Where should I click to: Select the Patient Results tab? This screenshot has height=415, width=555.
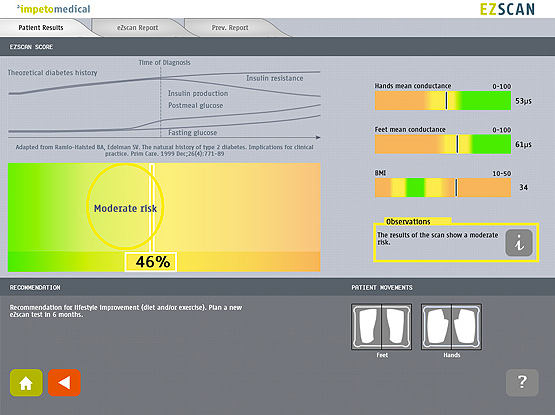pyautogui.click(x=41, y=28)
